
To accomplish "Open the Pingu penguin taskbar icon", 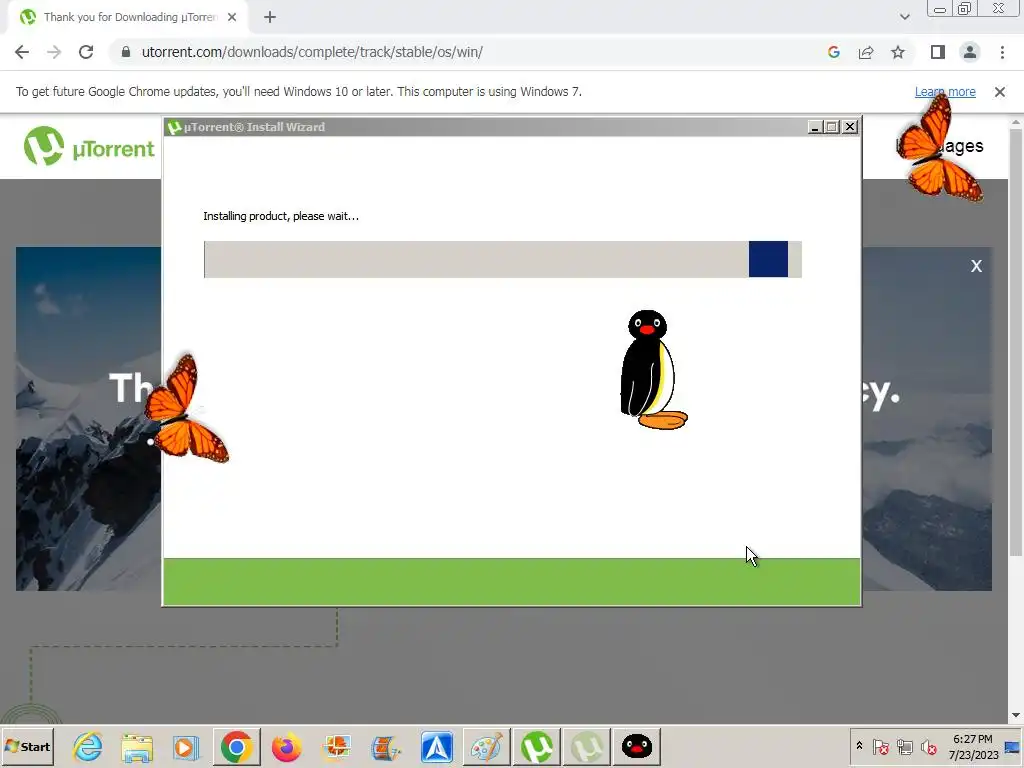I will (x=637, y=746).
